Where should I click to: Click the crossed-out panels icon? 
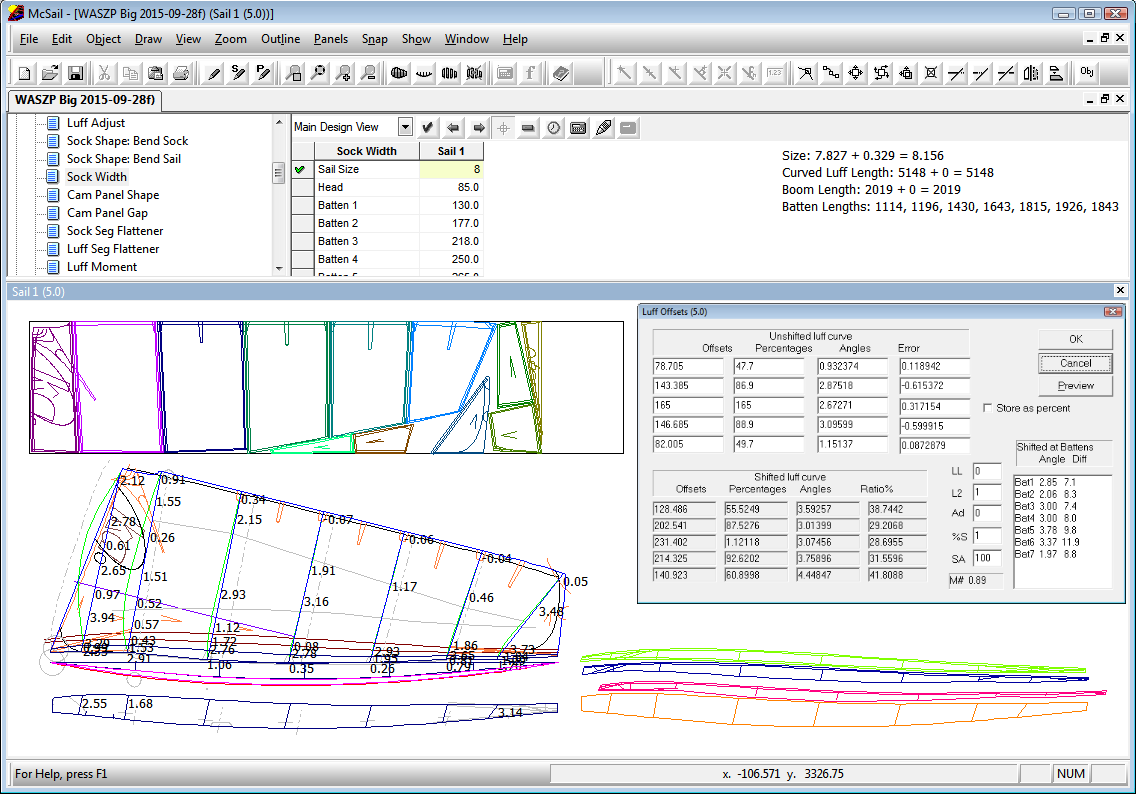click(475, 73)
